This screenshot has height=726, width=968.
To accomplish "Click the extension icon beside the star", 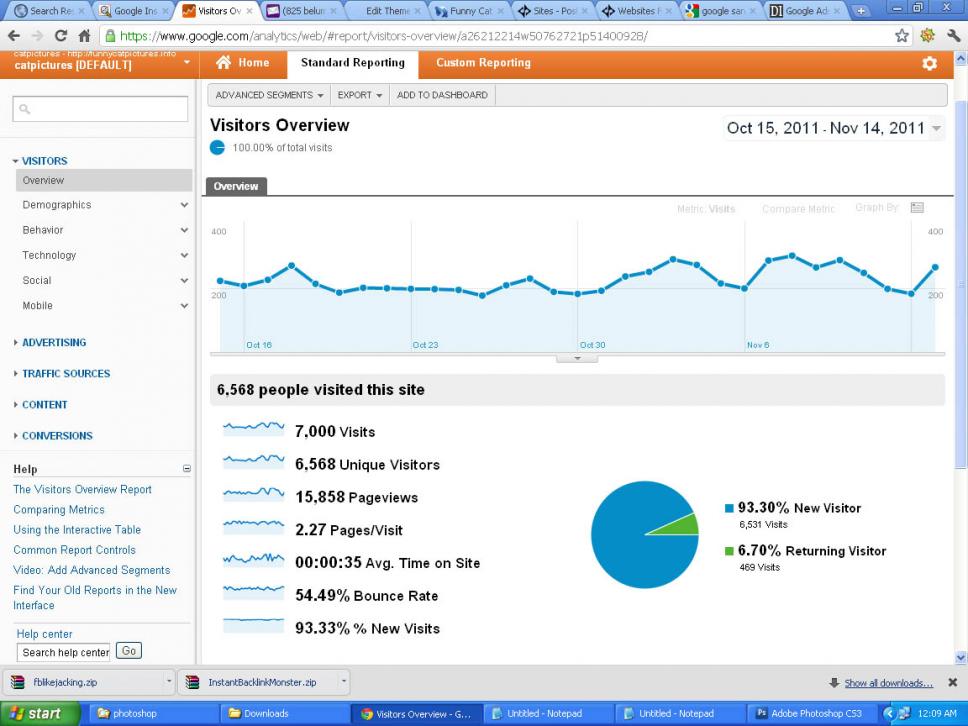I will click(927, 36).
